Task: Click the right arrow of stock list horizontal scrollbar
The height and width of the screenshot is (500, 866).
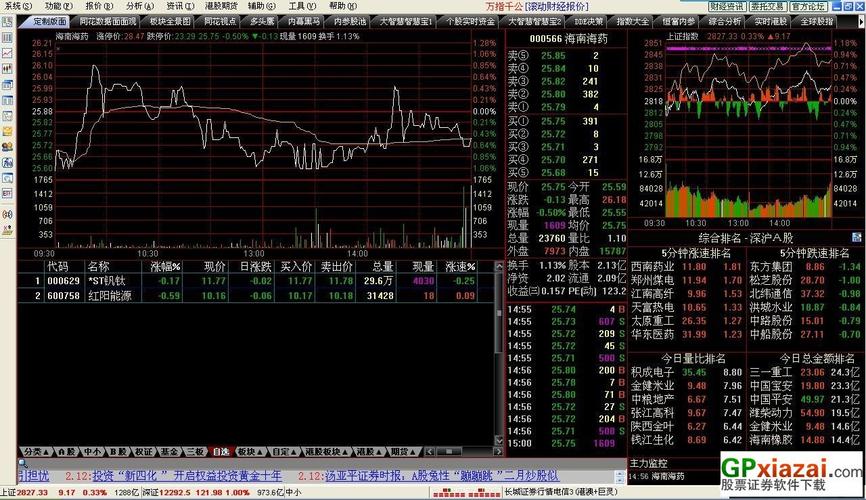Action: pyautogui.click(x=498, y=452)
